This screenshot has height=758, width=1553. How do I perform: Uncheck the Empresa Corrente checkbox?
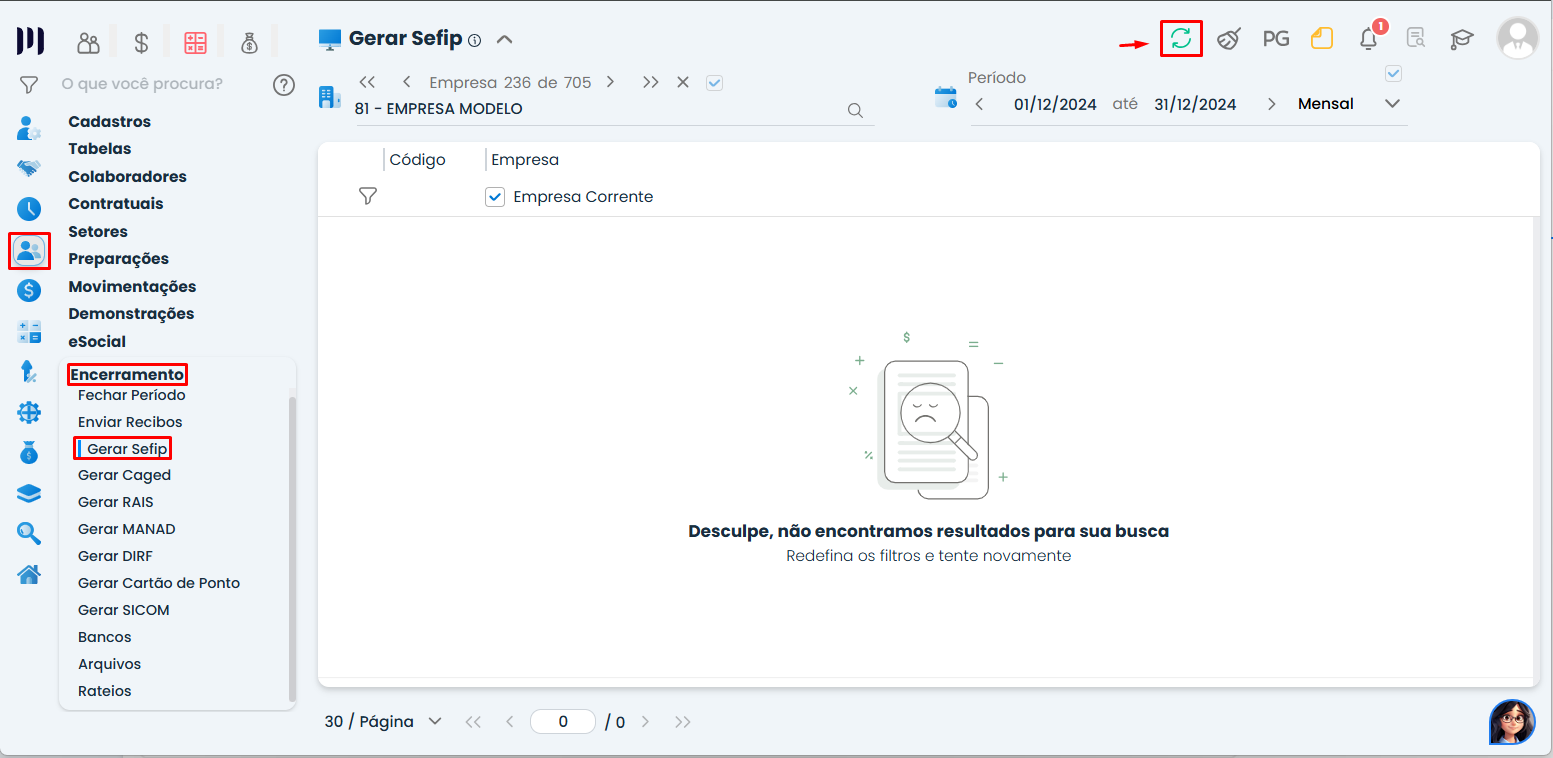click(494, 197)
